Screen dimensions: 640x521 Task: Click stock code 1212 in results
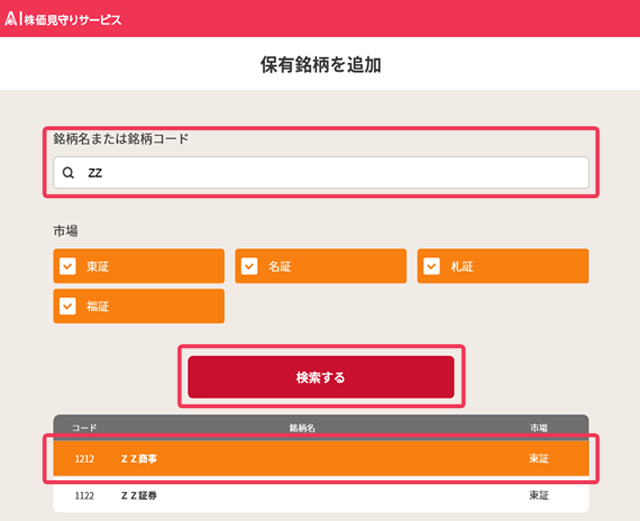pos(84,459)
